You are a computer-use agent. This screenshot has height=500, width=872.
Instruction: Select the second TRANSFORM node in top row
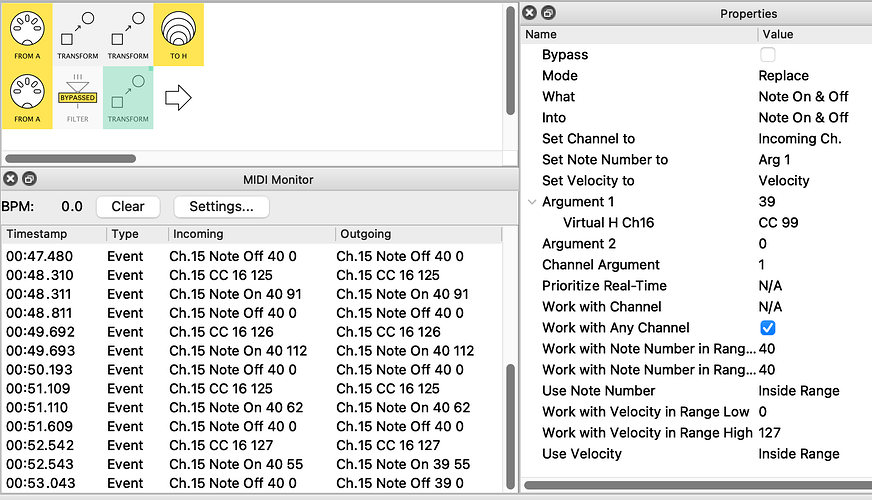point(128,33)
